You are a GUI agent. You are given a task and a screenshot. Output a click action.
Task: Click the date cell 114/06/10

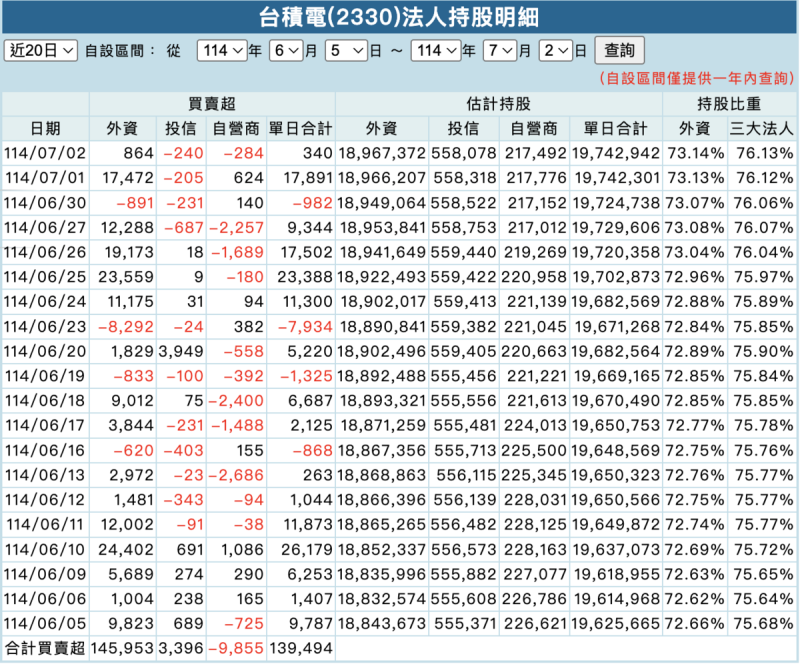45,550
